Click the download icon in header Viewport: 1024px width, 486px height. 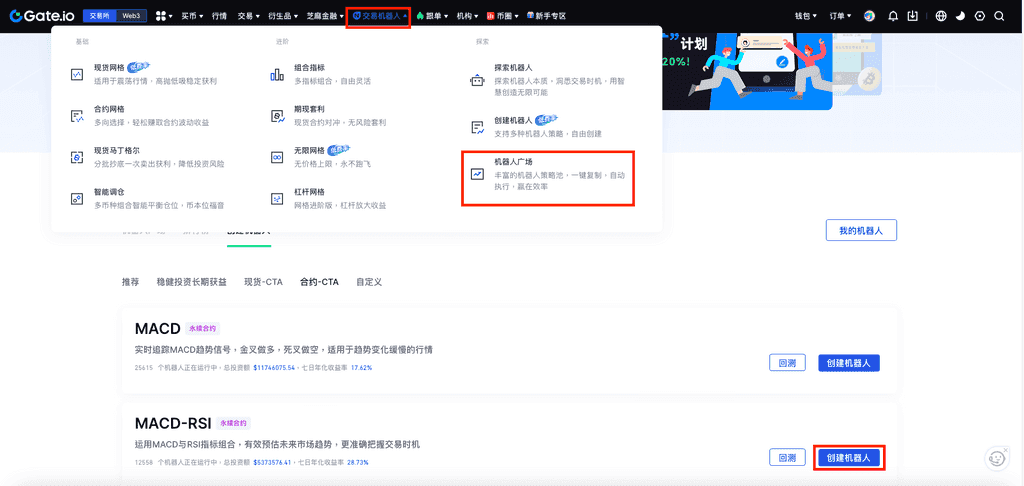pos(913,16)
